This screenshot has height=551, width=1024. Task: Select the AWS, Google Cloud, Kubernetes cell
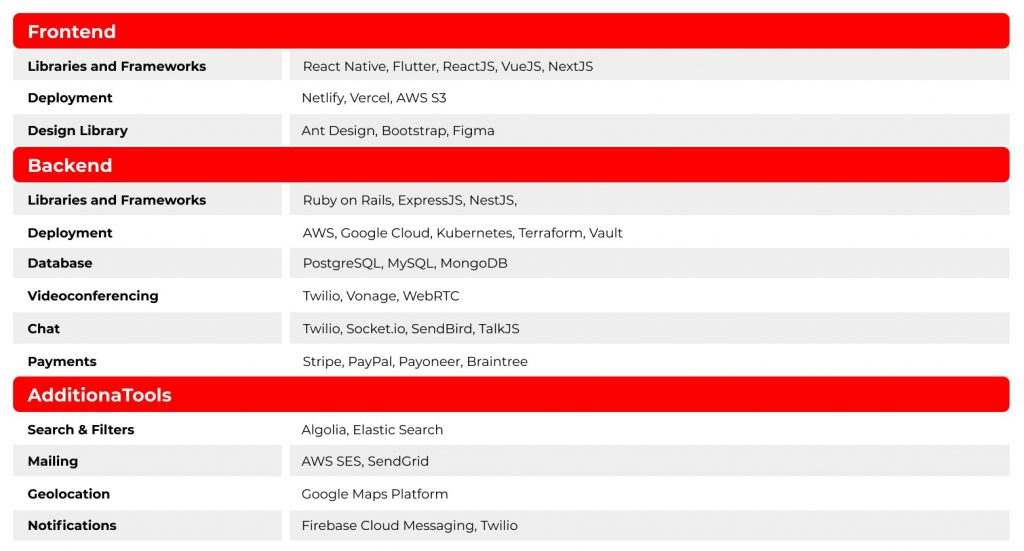[x=462, y=233]
